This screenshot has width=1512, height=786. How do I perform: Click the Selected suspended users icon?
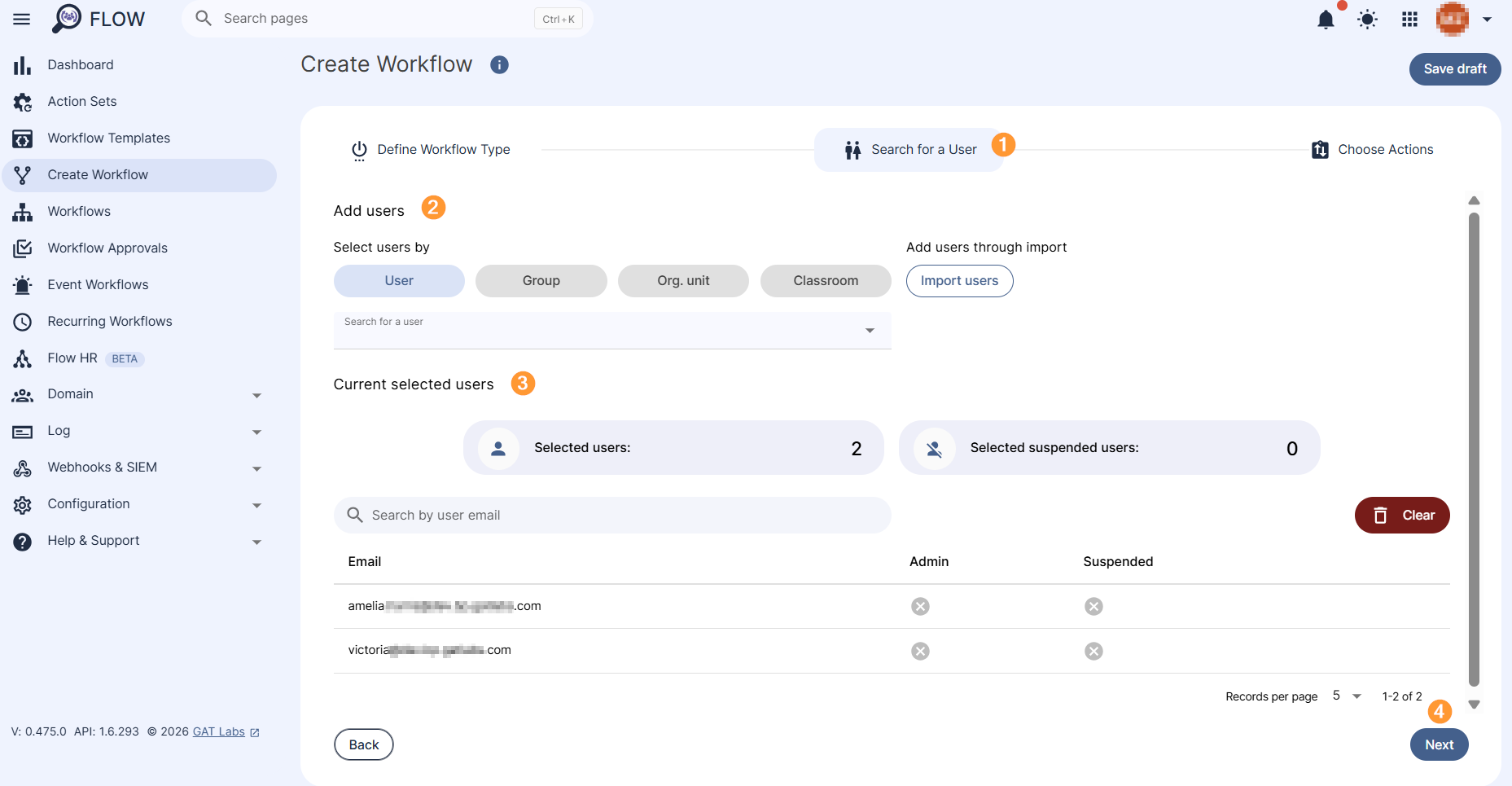pos(935,448)
